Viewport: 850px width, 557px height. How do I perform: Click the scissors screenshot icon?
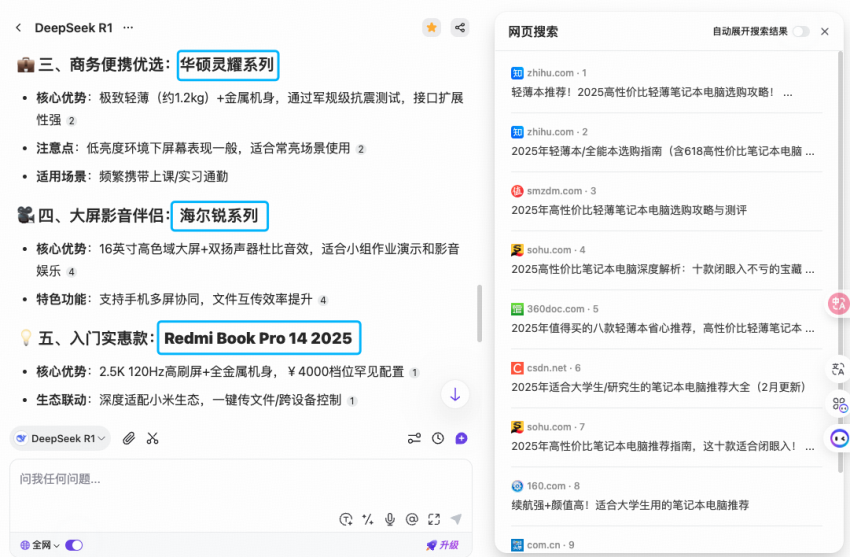[x=153, y=438]
